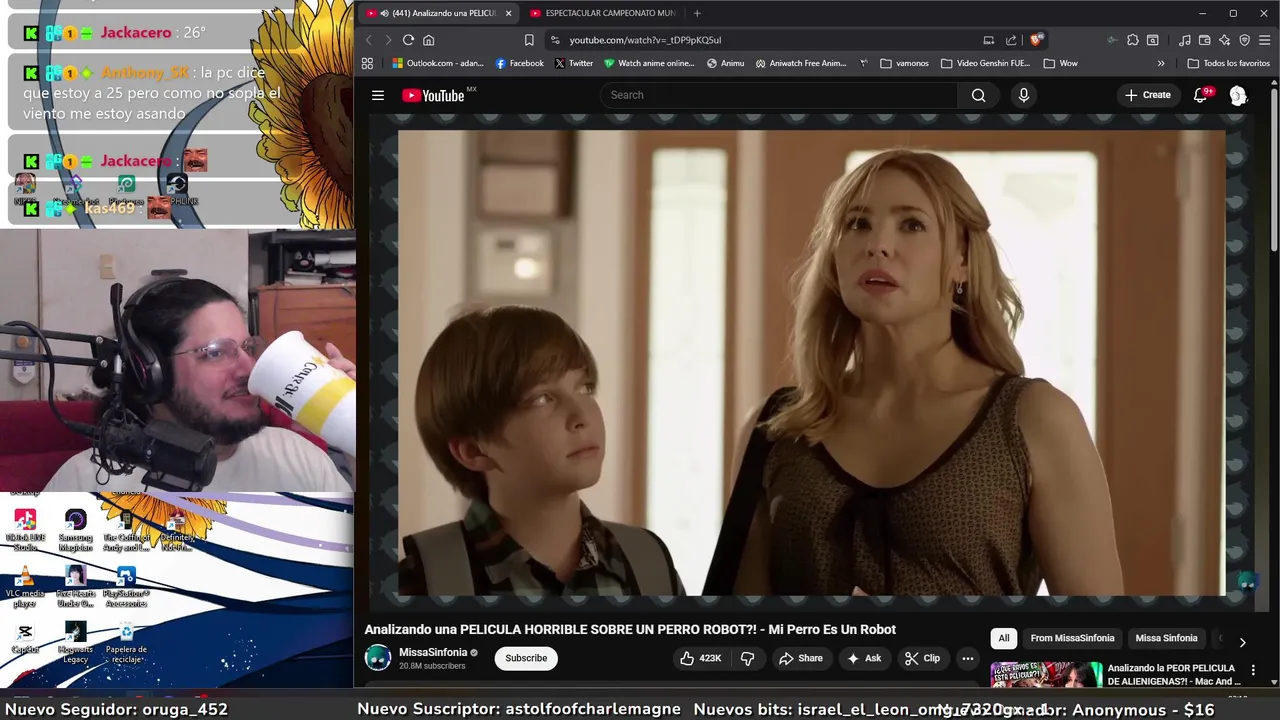Select the Missa Sinfonia filter chip

tap(1166, 638)
